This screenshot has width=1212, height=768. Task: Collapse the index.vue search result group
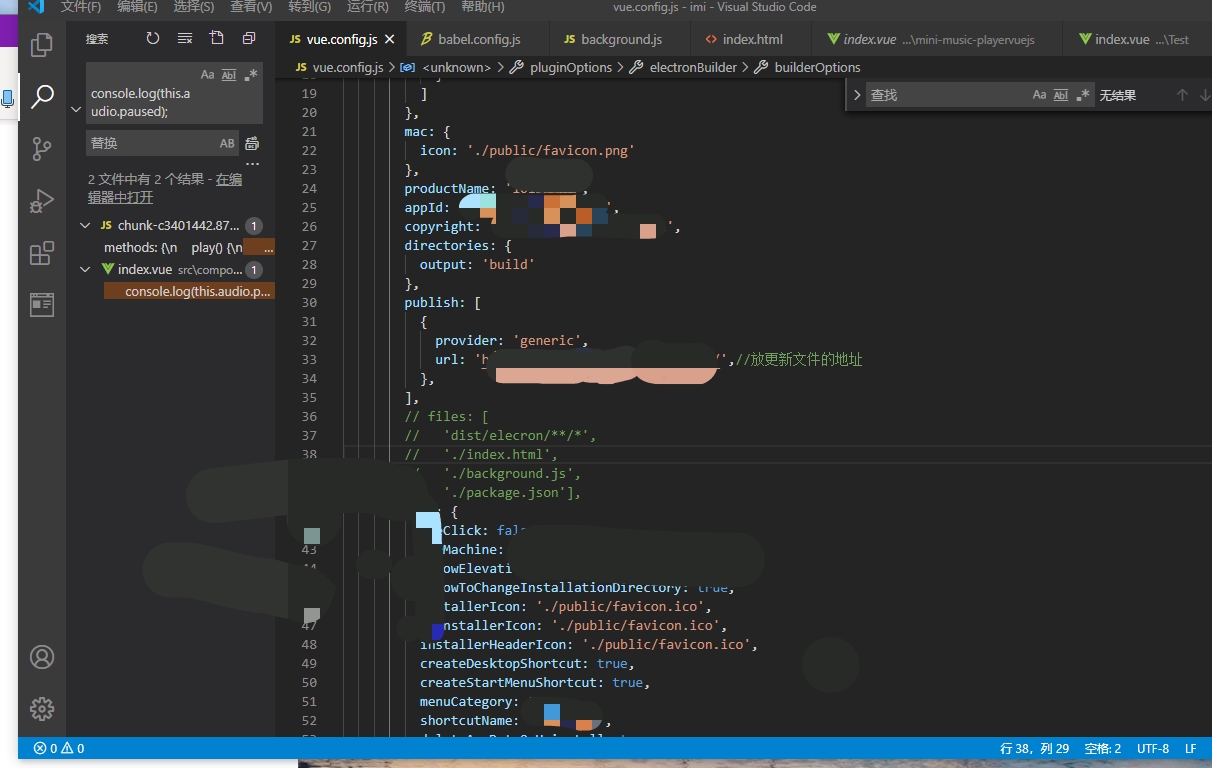tap(85, 270)
